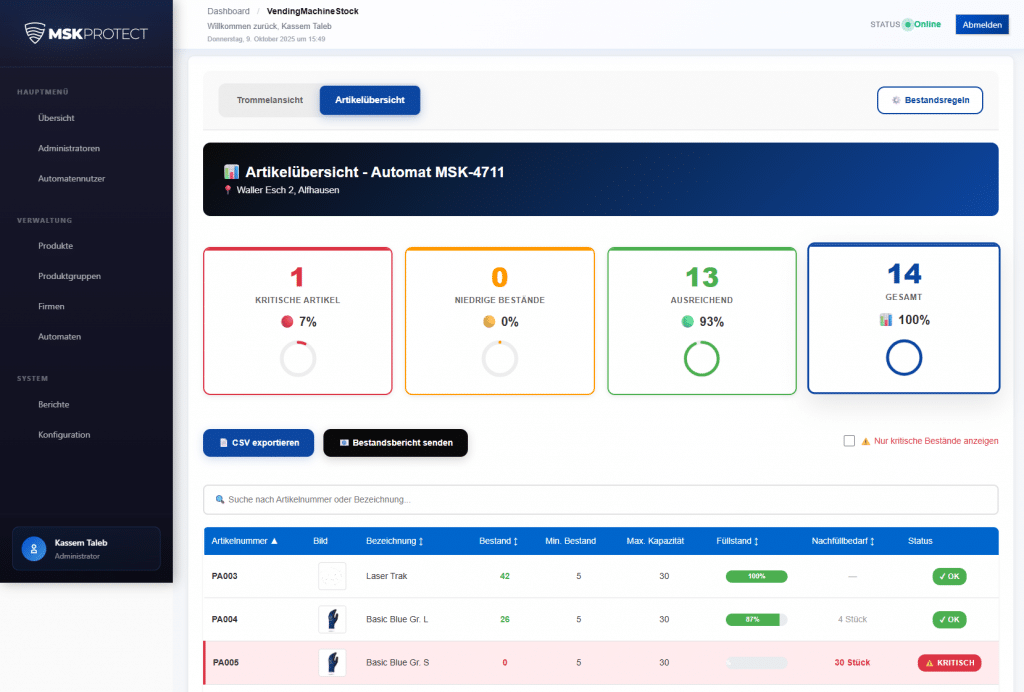Sort the table by Artikelnummer column

click(244, 541)
